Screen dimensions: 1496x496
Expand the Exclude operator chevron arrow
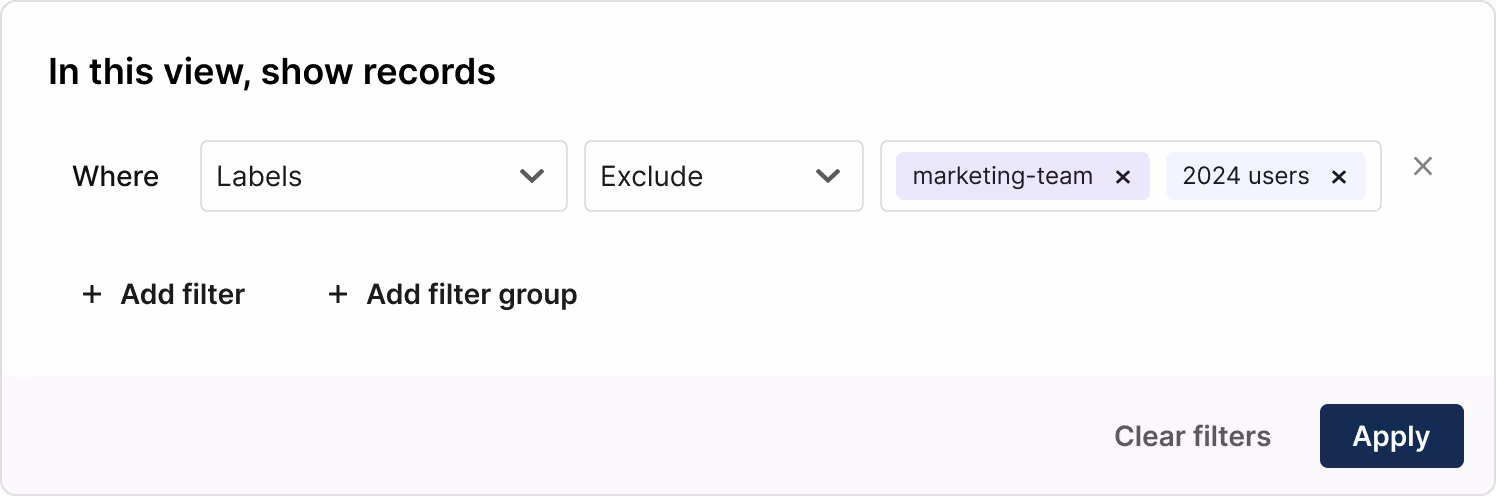pos(828,176)
